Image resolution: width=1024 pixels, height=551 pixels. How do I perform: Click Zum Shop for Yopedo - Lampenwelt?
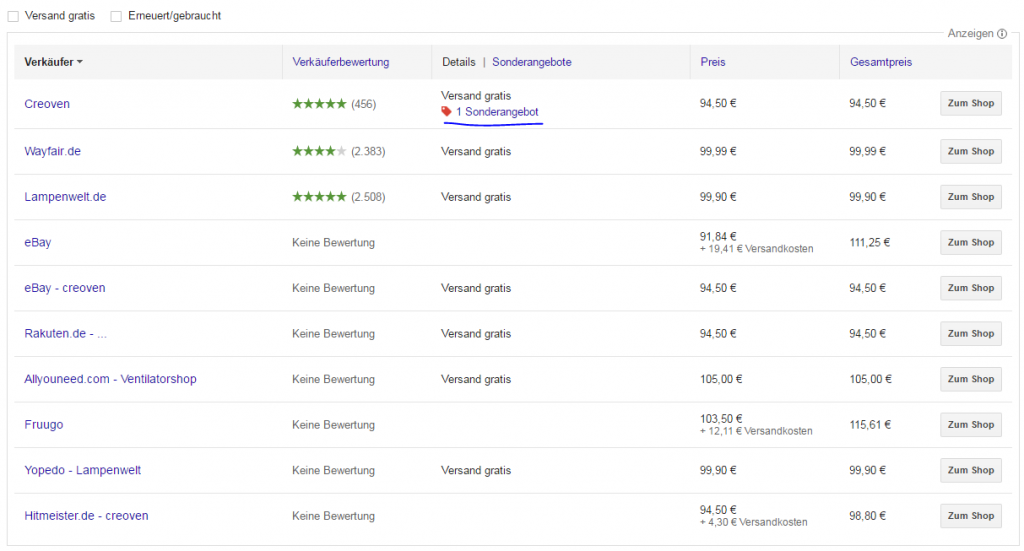[x=970, y=470]
